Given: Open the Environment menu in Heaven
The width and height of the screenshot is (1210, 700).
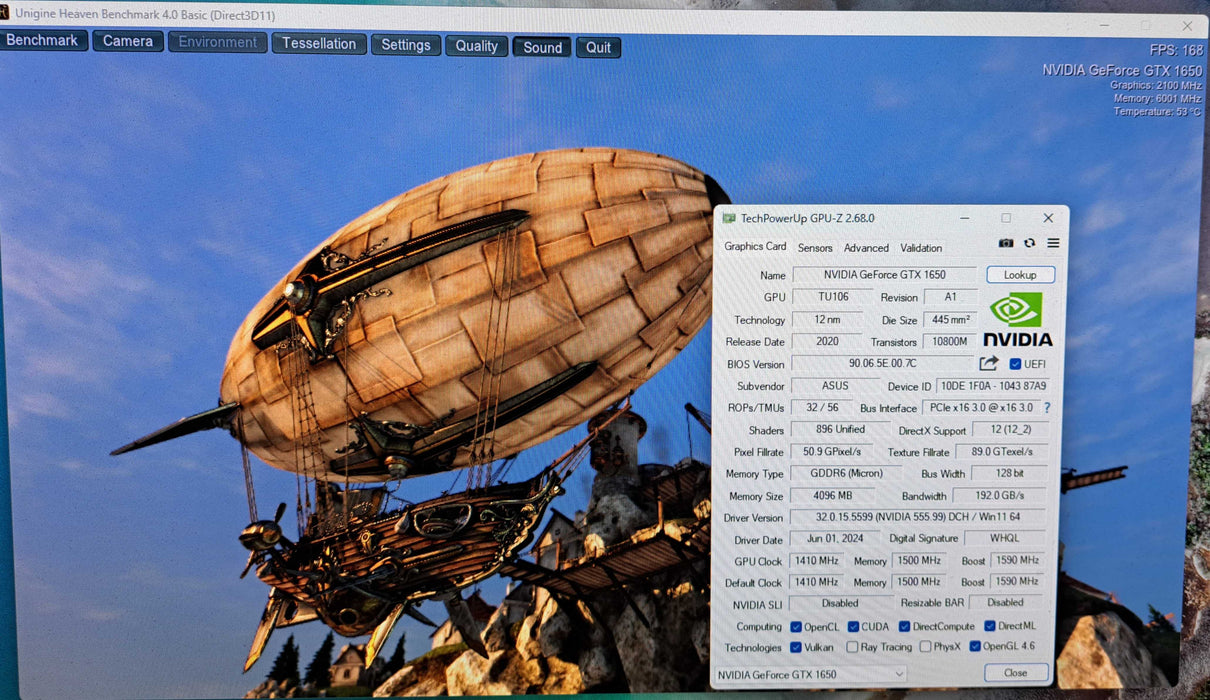Looking at the screenshot, I should (218, 42).
